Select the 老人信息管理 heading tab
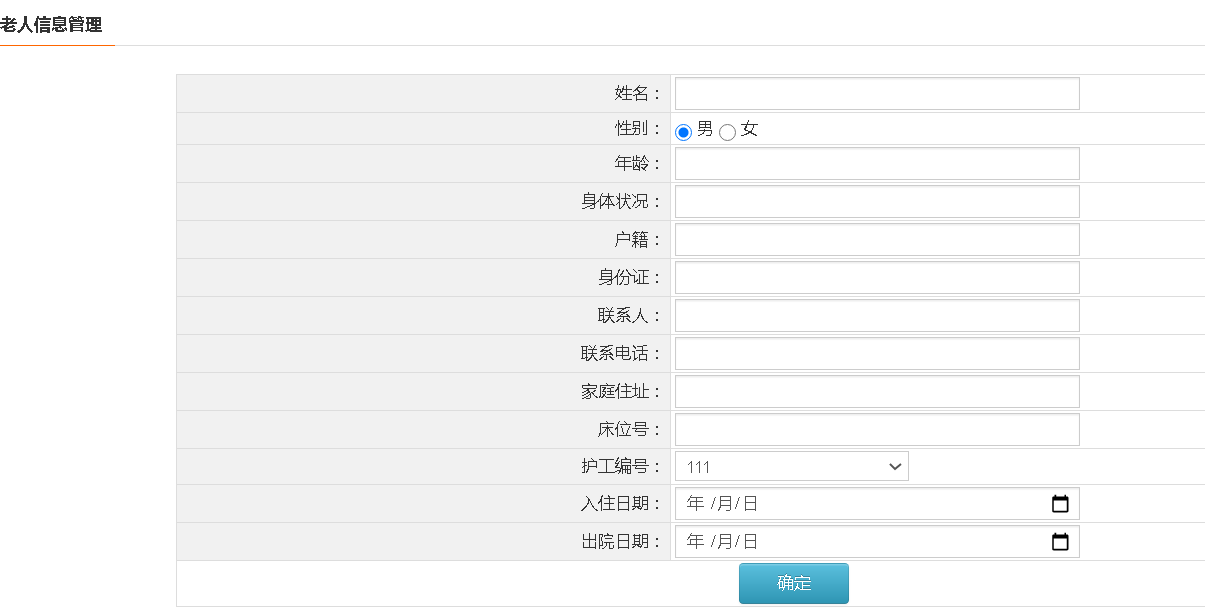This screenshot has height=608, width=1205. coord(52,25)
